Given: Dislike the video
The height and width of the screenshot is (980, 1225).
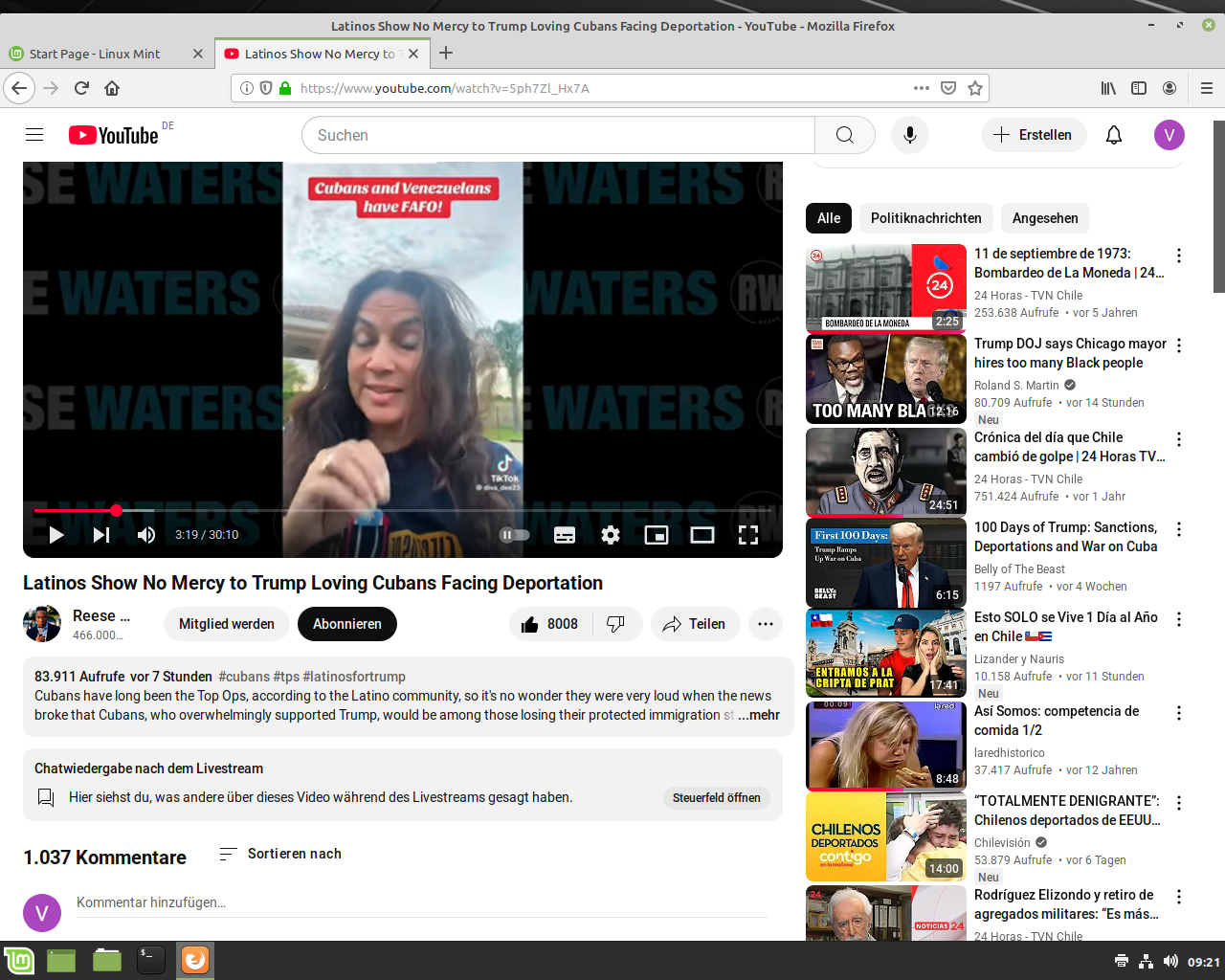Looking at the screenshot, I should tap(616, 624).
